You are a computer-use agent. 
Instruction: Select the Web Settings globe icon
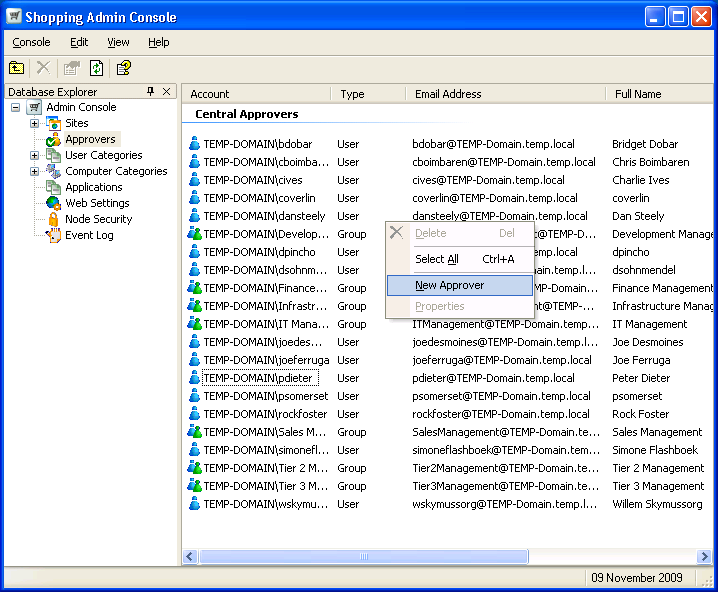[x=53, y=203]
